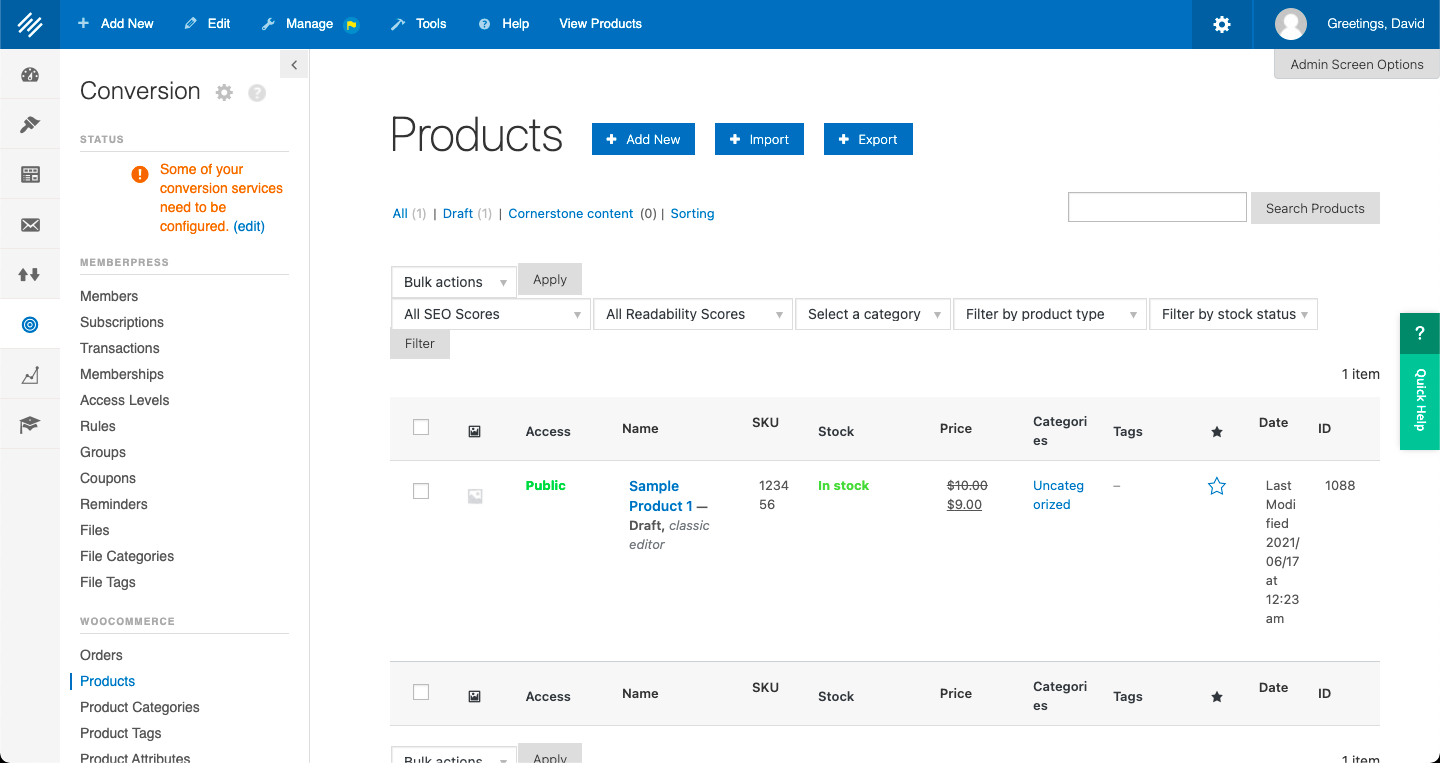Click the up-down arrows import/export icon
This screenshot has height=763, width=1440.
30,273
